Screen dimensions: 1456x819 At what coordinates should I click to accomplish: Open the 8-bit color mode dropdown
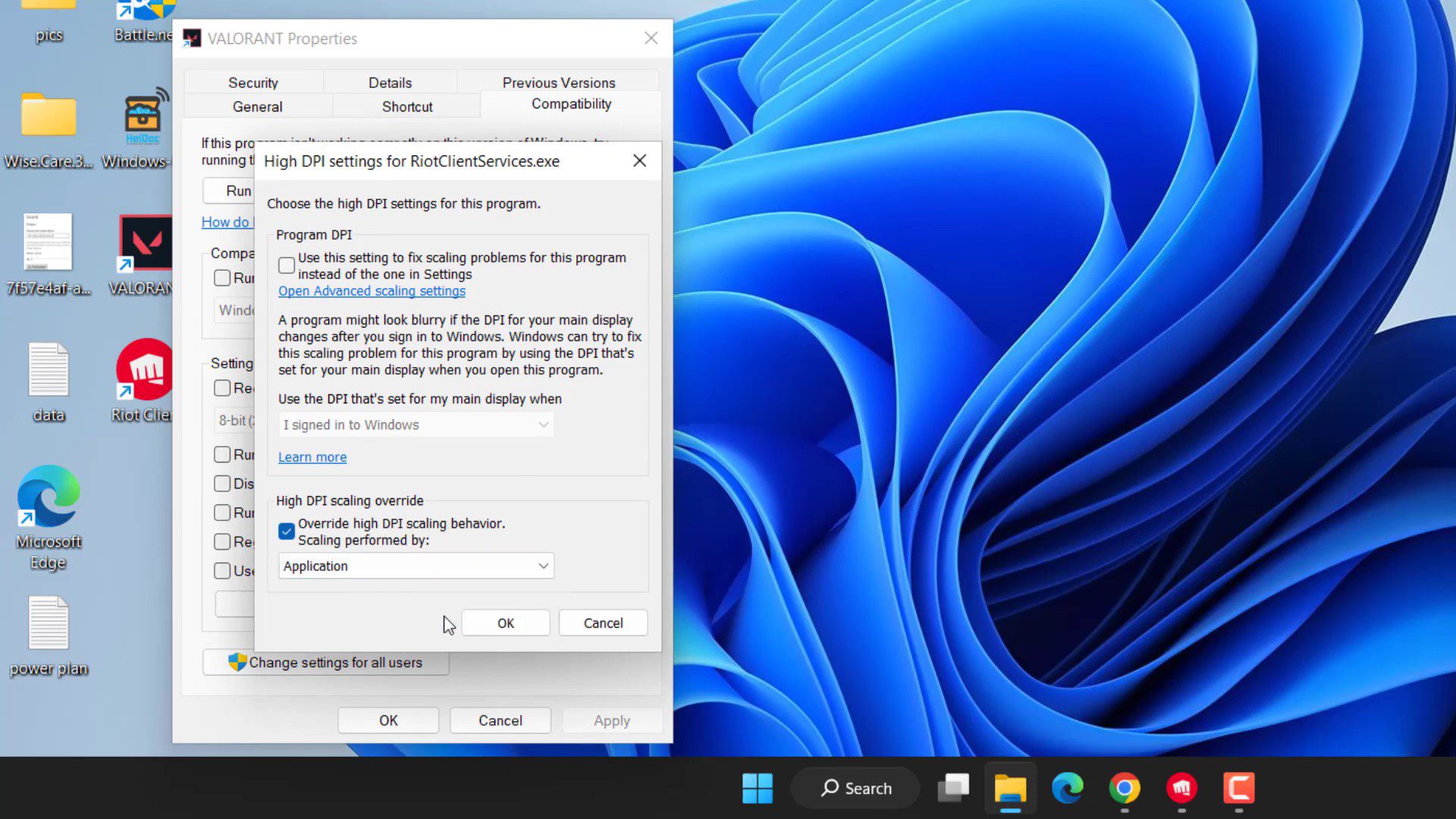tap(235, 420)
